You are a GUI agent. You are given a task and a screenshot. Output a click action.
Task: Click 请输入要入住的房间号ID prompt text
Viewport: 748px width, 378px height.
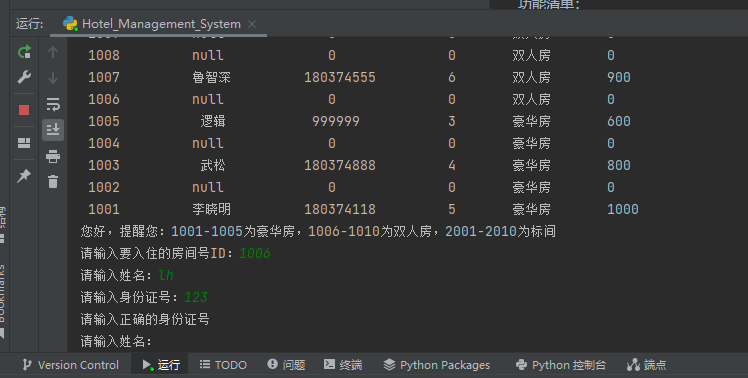point(156,253)
